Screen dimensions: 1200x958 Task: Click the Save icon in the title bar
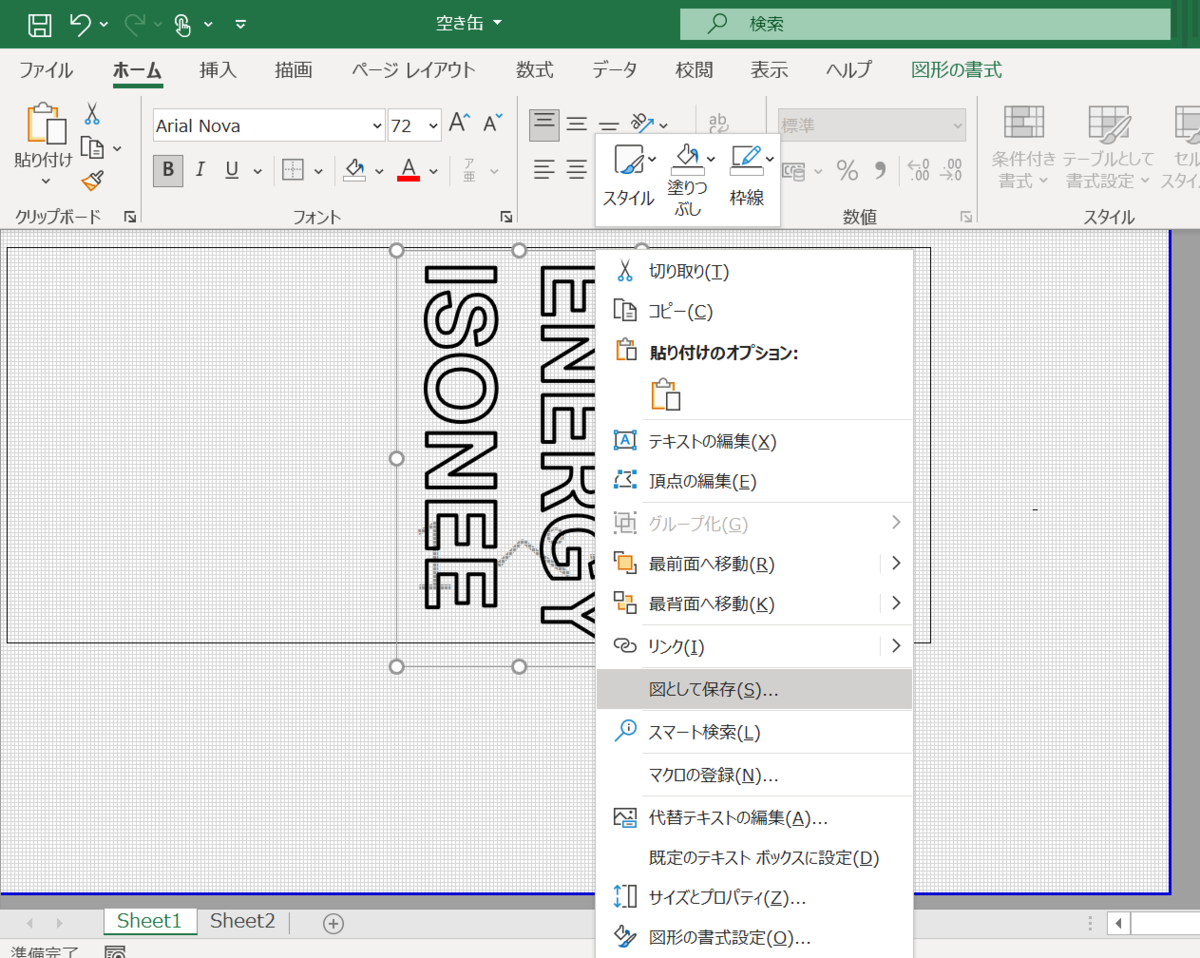pyautogui.click(x=39, y=23)
